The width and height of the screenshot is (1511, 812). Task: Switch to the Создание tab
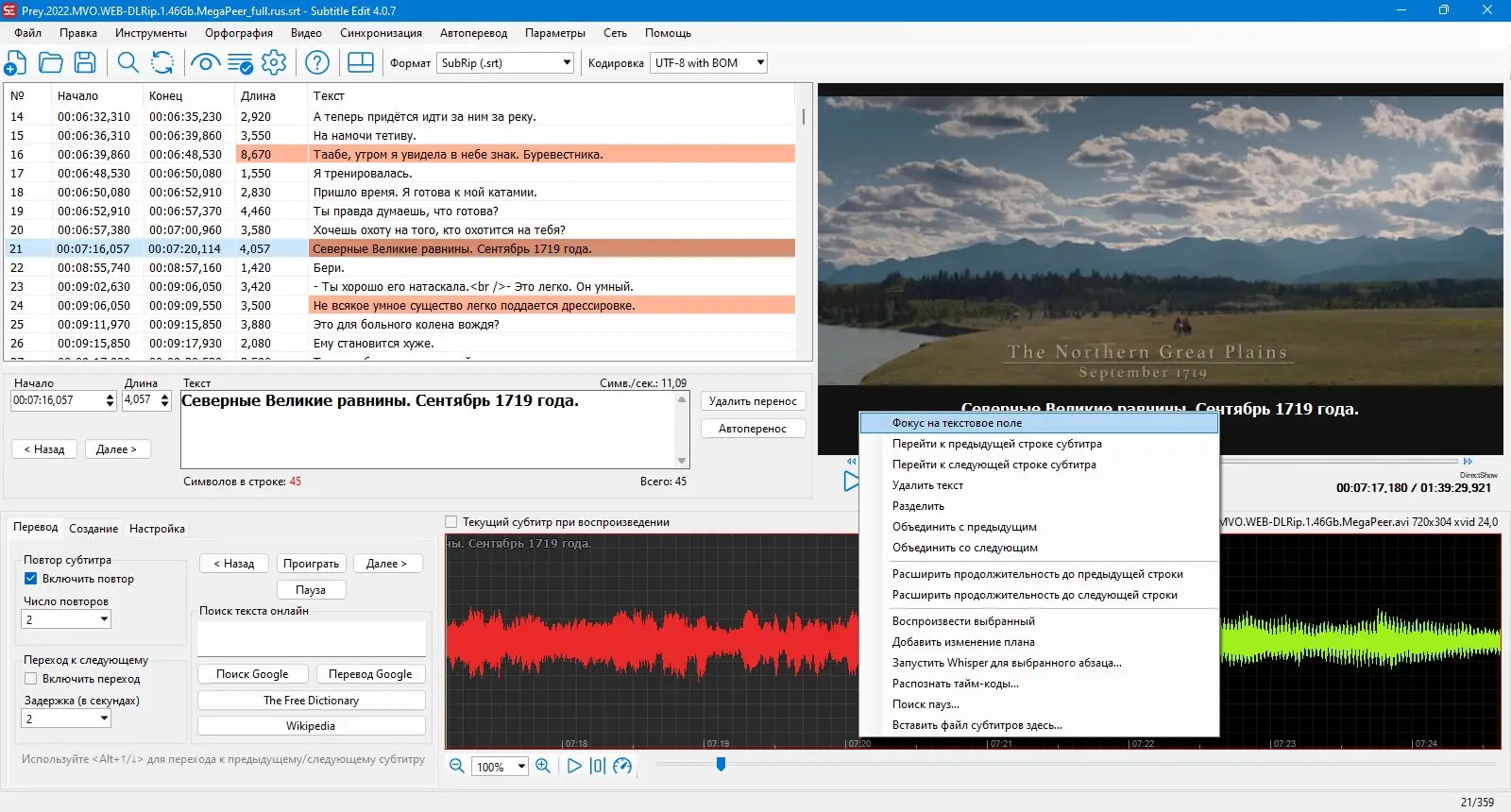pyautogui.click(x=93, y=529)
